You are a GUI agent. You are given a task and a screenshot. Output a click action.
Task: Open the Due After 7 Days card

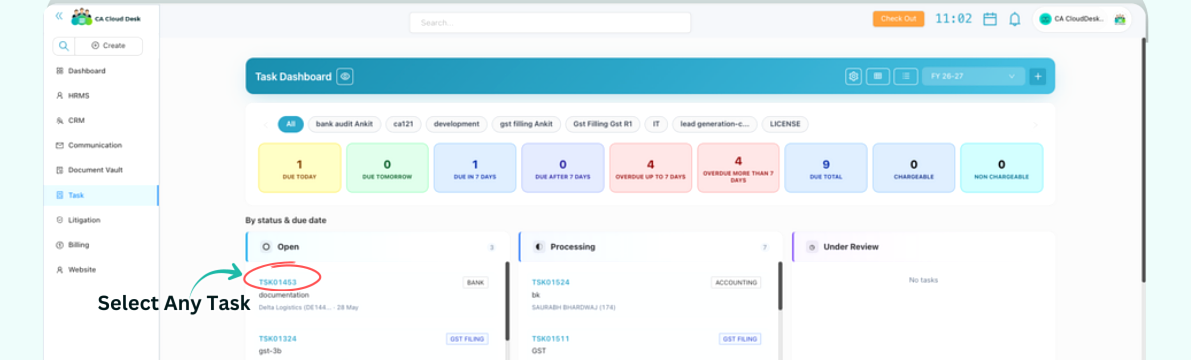click(x=563, y=168)
